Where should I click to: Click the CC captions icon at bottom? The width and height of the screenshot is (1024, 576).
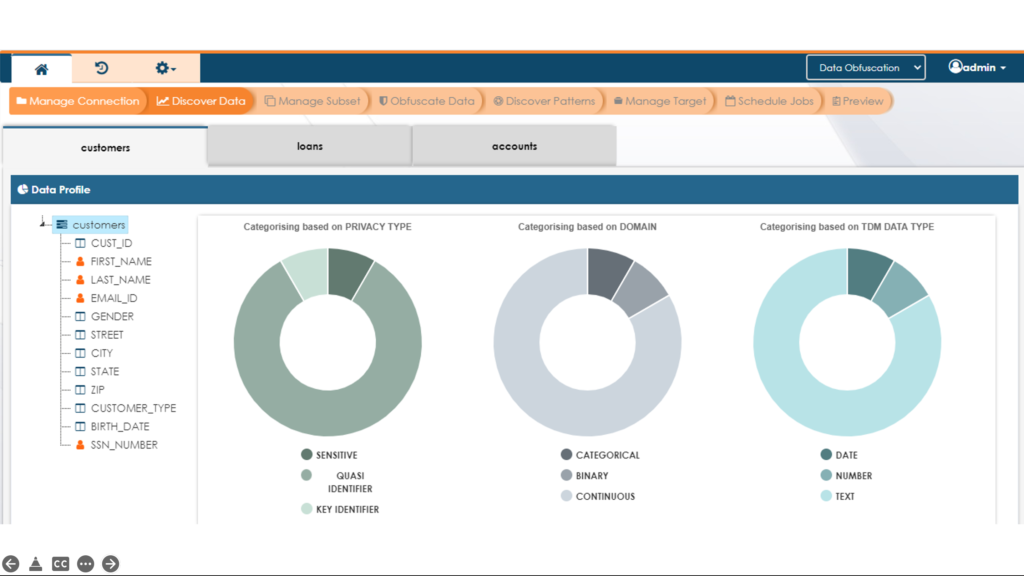point(60,563)
